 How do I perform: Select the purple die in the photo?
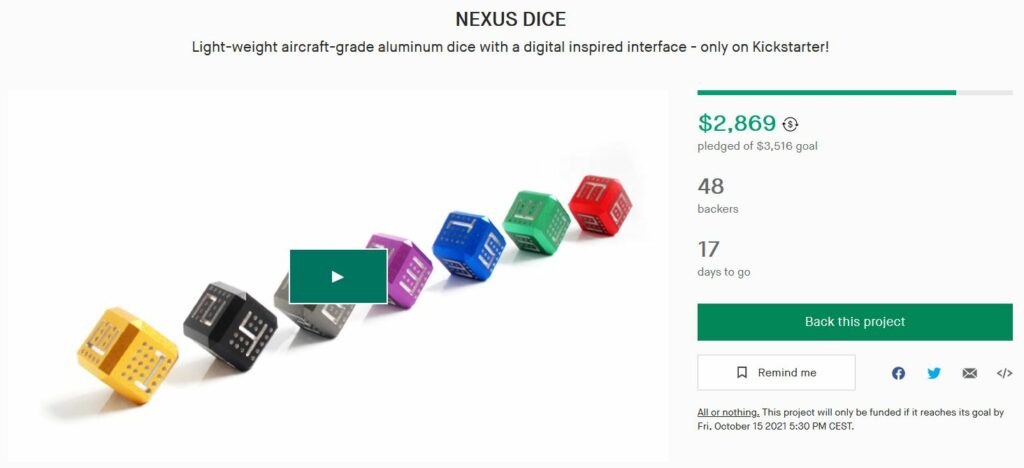pyautogui.click(x=402, y=268)
